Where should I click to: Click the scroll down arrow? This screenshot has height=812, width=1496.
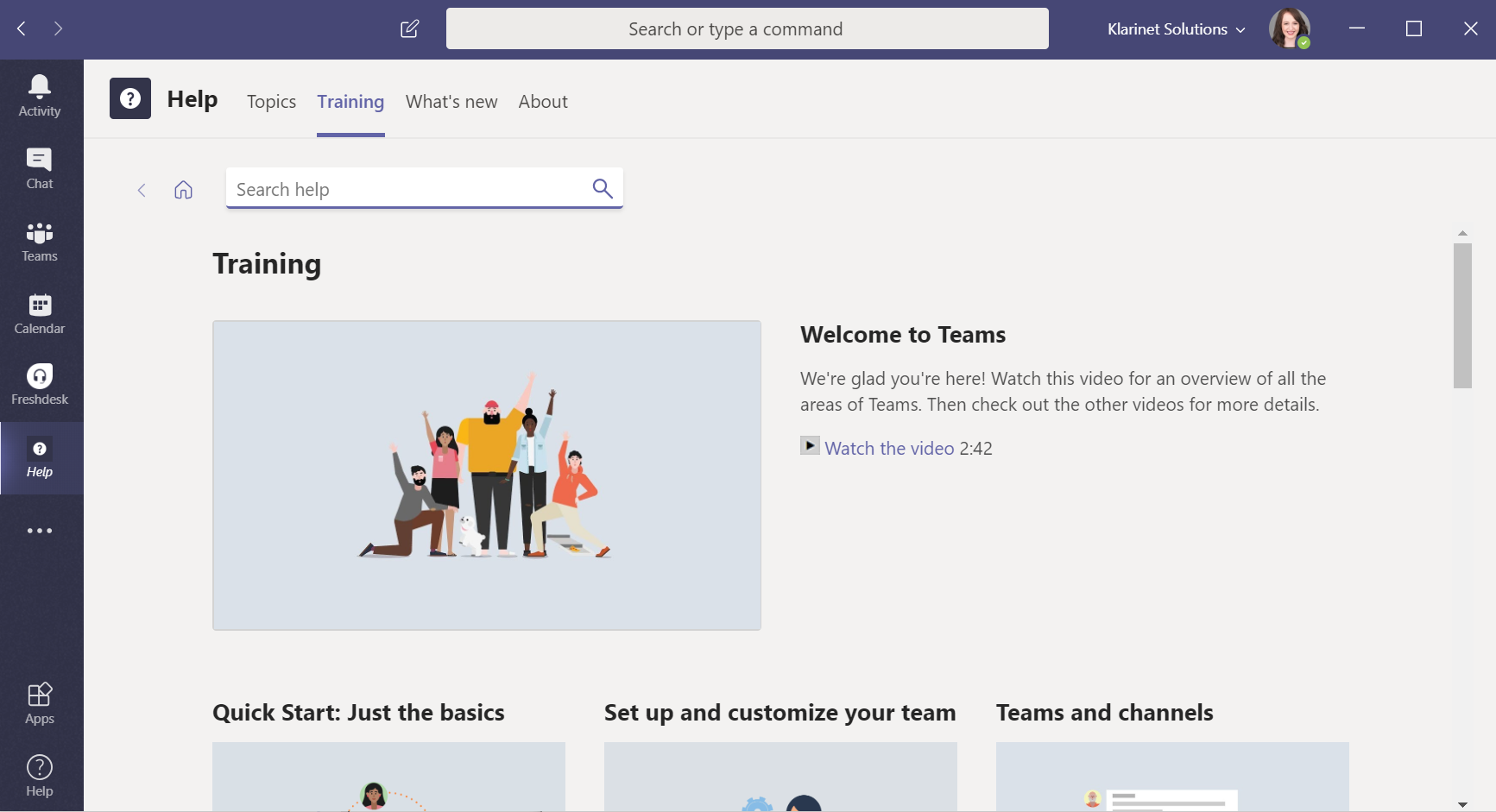tap(1462, 804)
